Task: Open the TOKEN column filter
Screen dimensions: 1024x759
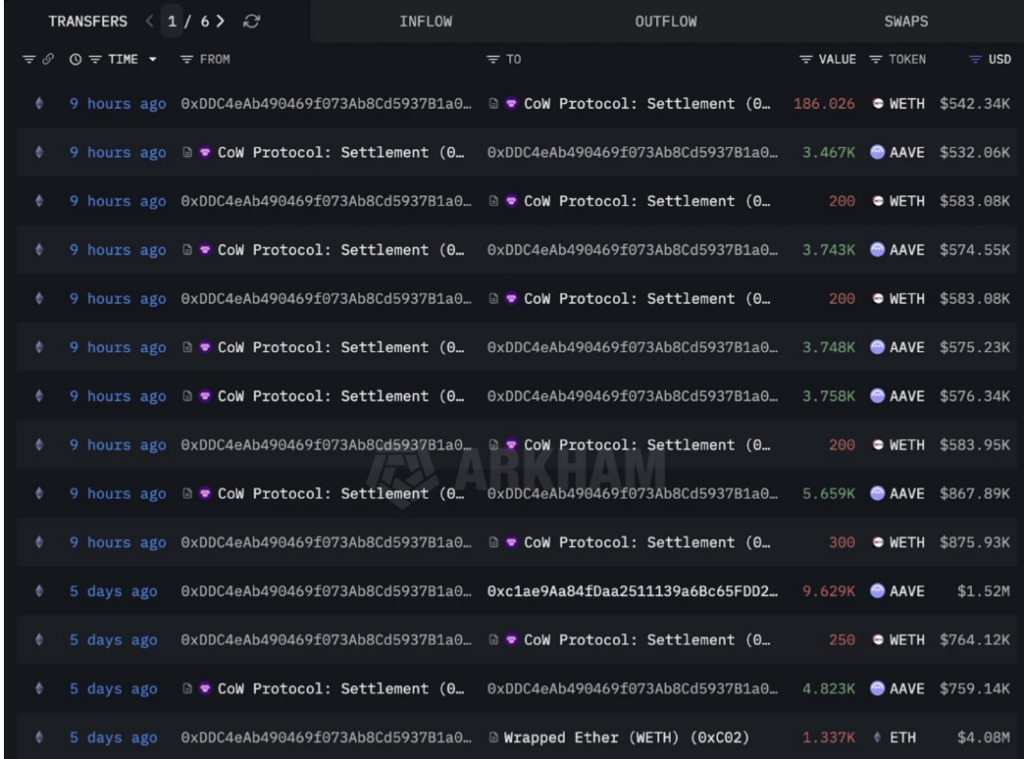Action: 875,60
